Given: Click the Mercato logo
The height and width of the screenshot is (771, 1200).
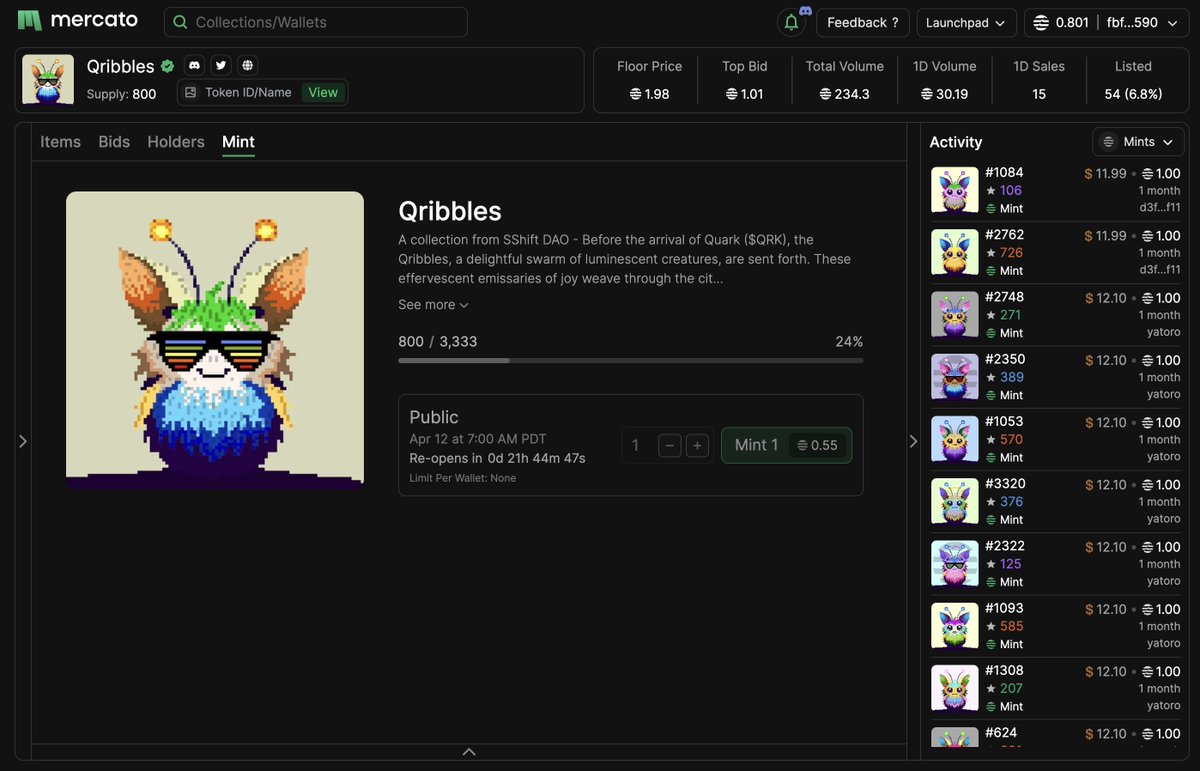Looking at the screenshot, I should (77, 21).
